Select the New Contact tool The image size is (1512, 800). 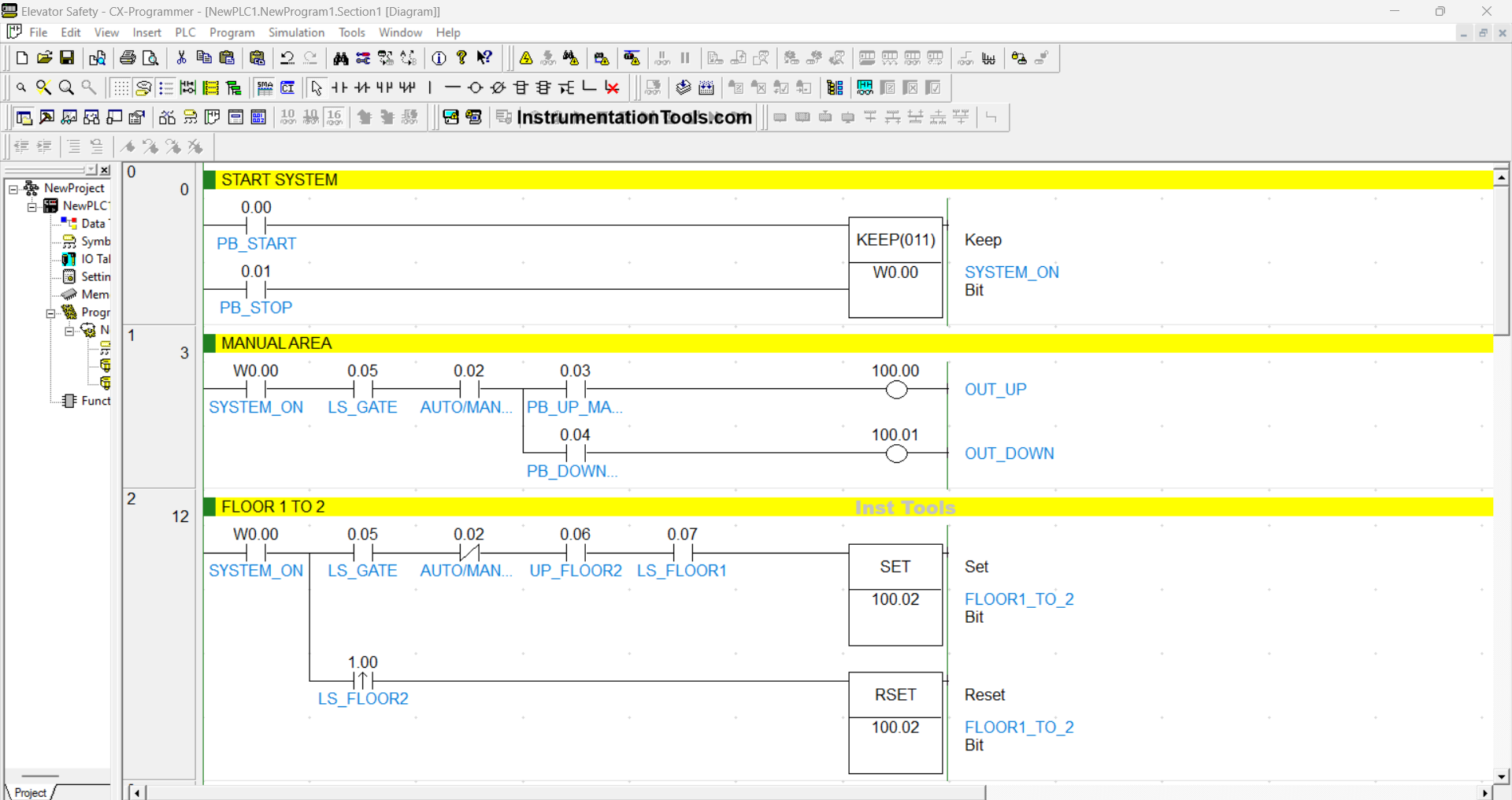(339, 87)
